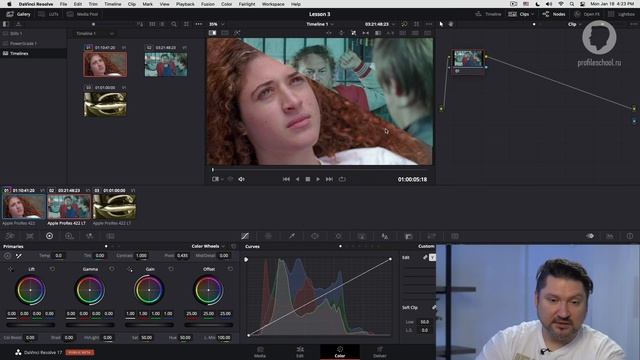The height and width of the screenshot is (360, 640).
Task: Open the Power Window palette
Action: [x=315, y=236]
